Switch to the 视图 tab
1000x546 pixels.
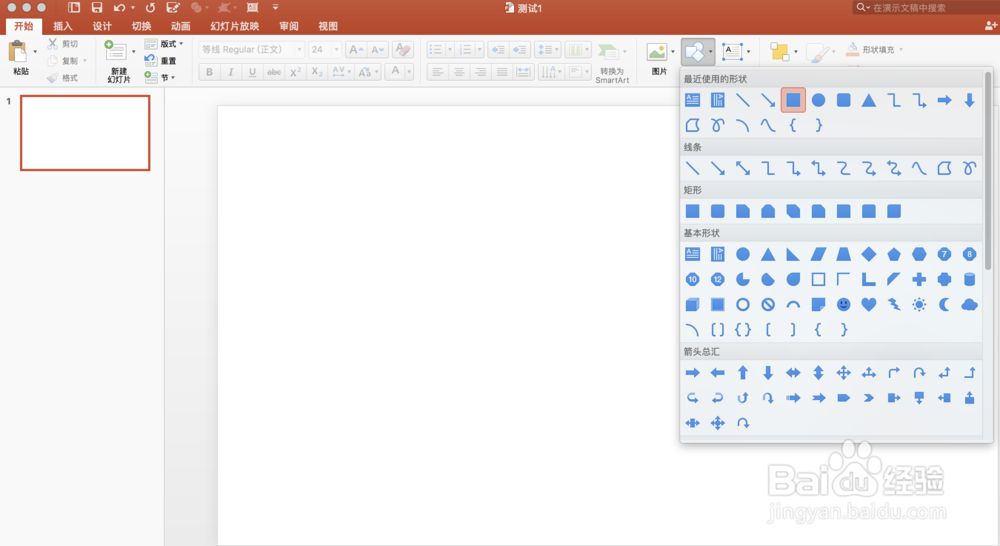pyautogui.click(x=328, y=26)
